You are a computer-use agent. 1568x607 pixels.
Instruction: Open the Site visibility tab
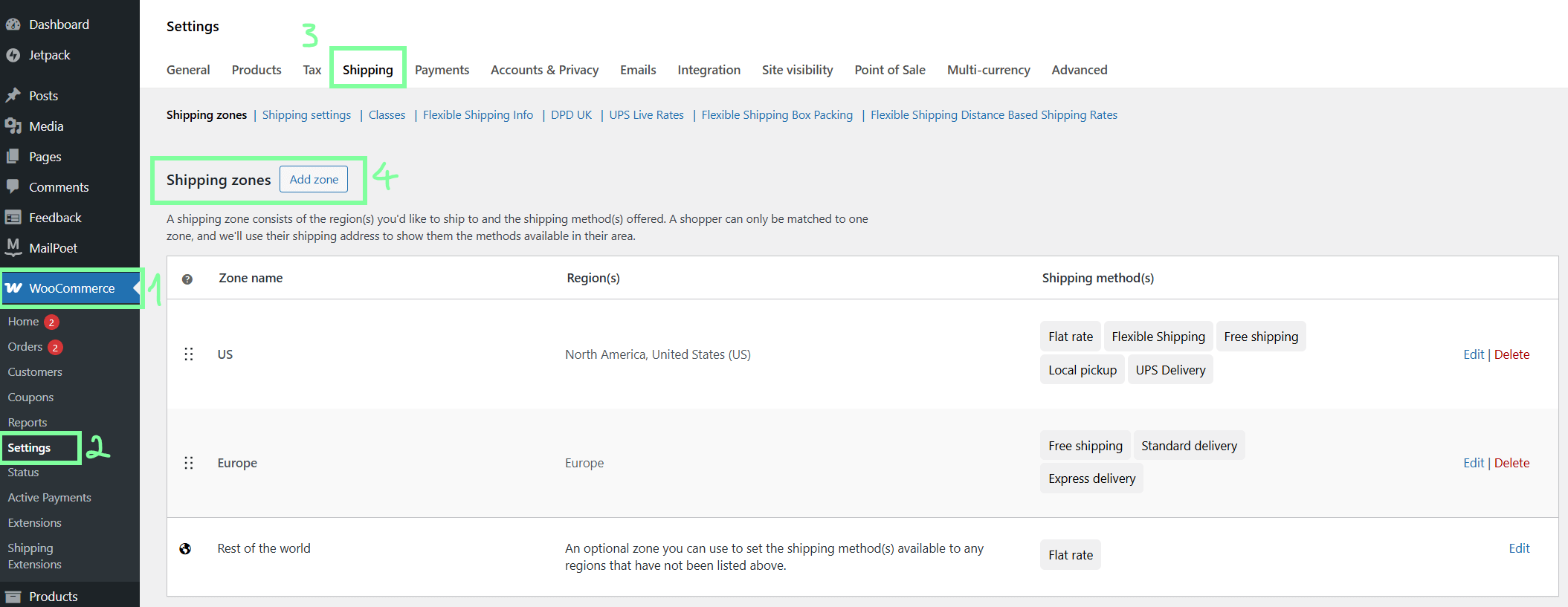pyautogui.click(x=797, y=70)
